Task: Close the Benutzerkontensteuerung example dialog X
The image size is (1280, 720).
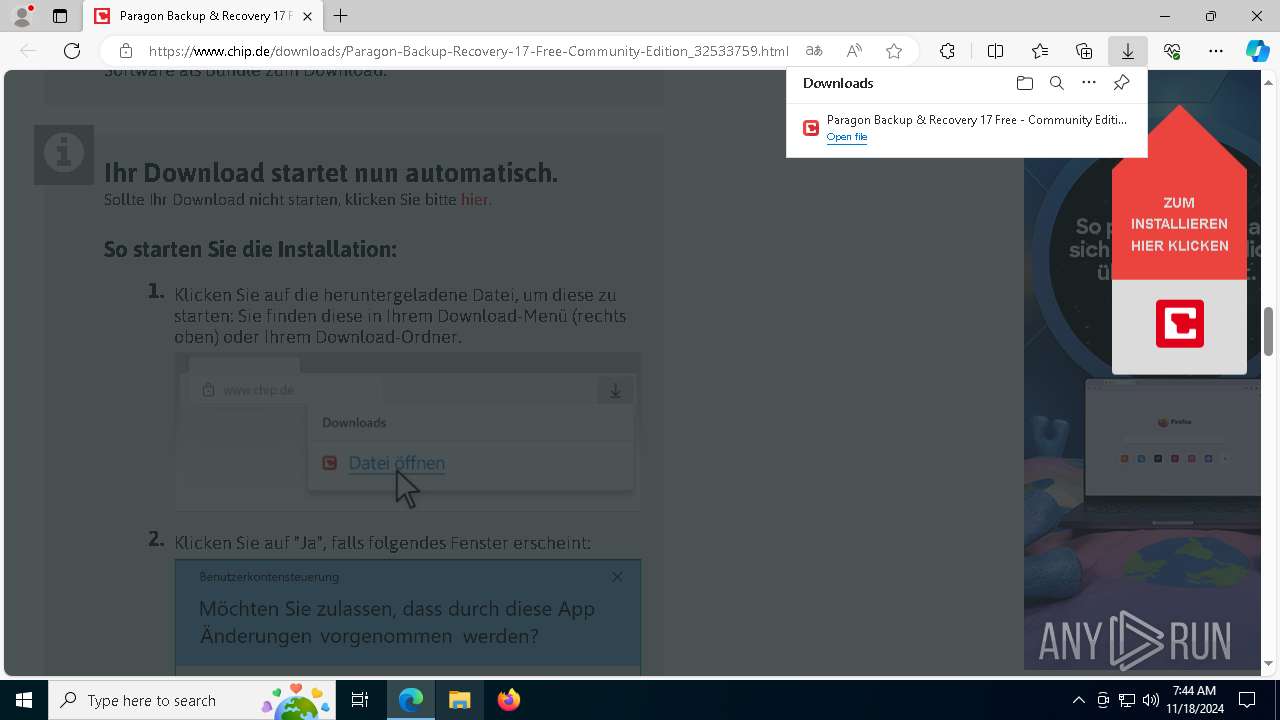Action: click(617, 577)
